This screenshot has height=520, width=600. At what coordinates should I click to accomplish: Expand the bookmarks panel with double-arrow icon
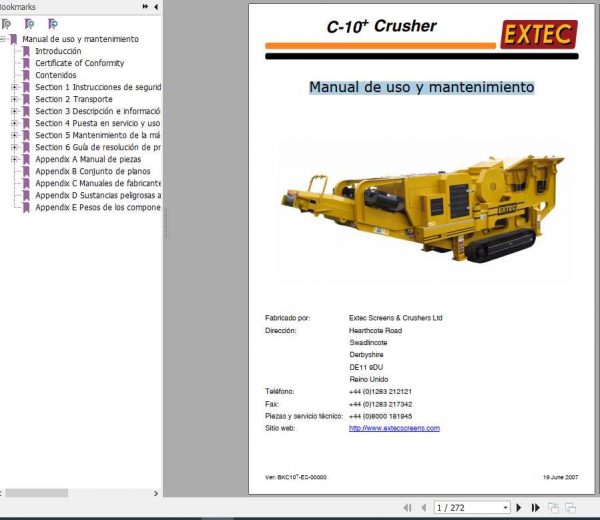pos(145,7)
